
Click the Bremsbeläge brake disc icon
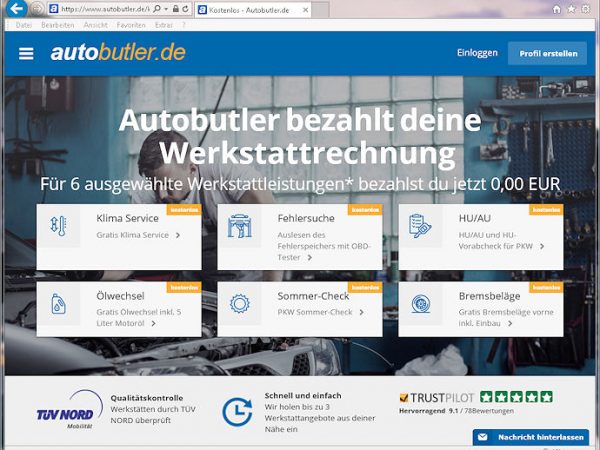point(421,304)
